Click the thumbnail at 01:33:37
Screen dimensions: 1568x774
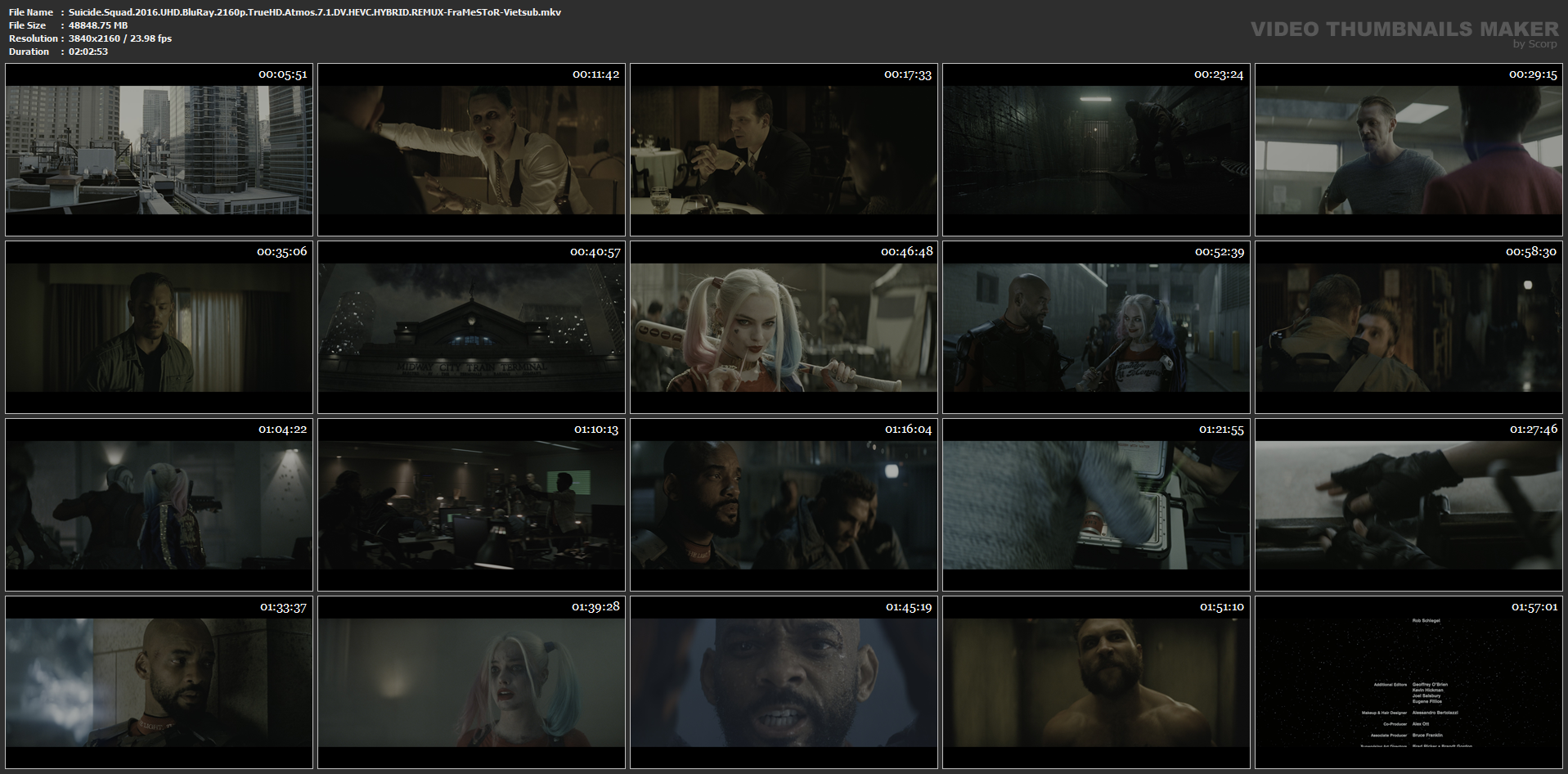159,682
